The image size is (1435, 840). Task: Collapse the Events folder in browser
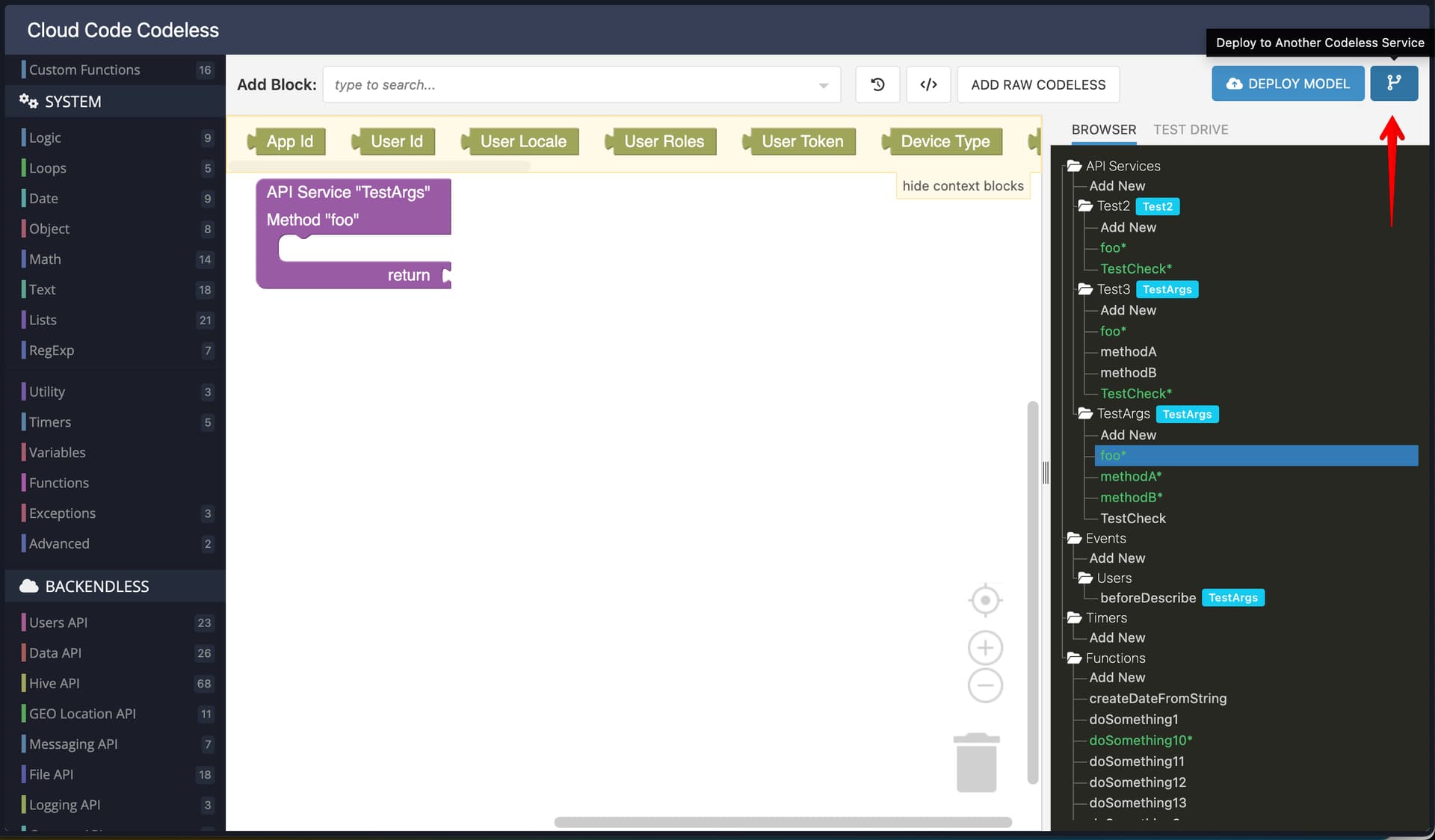pyautogui.click(x=1075, y=538)
